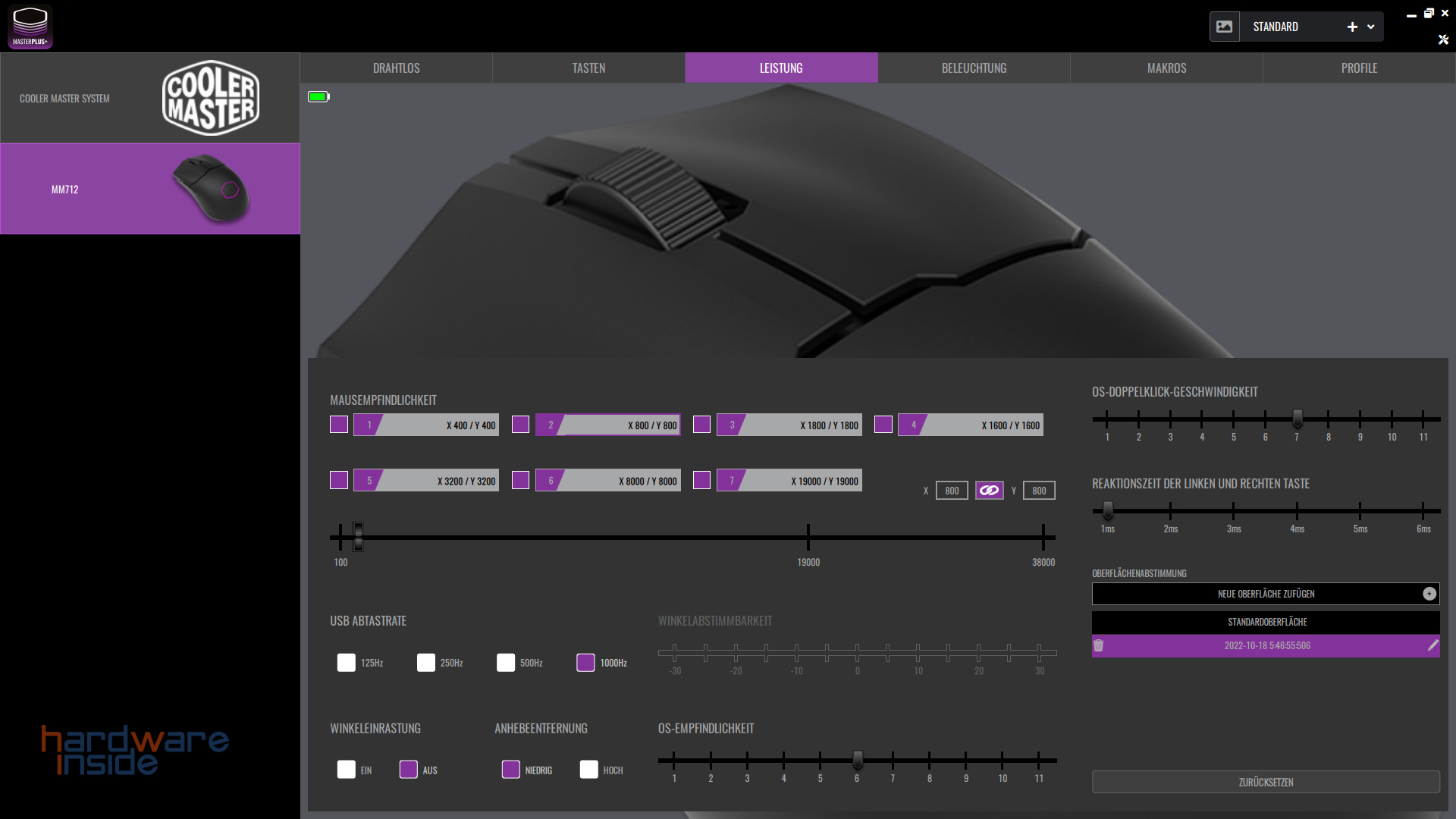
Task: Add a new profile with plus icon
Action: coord(1352,27)
